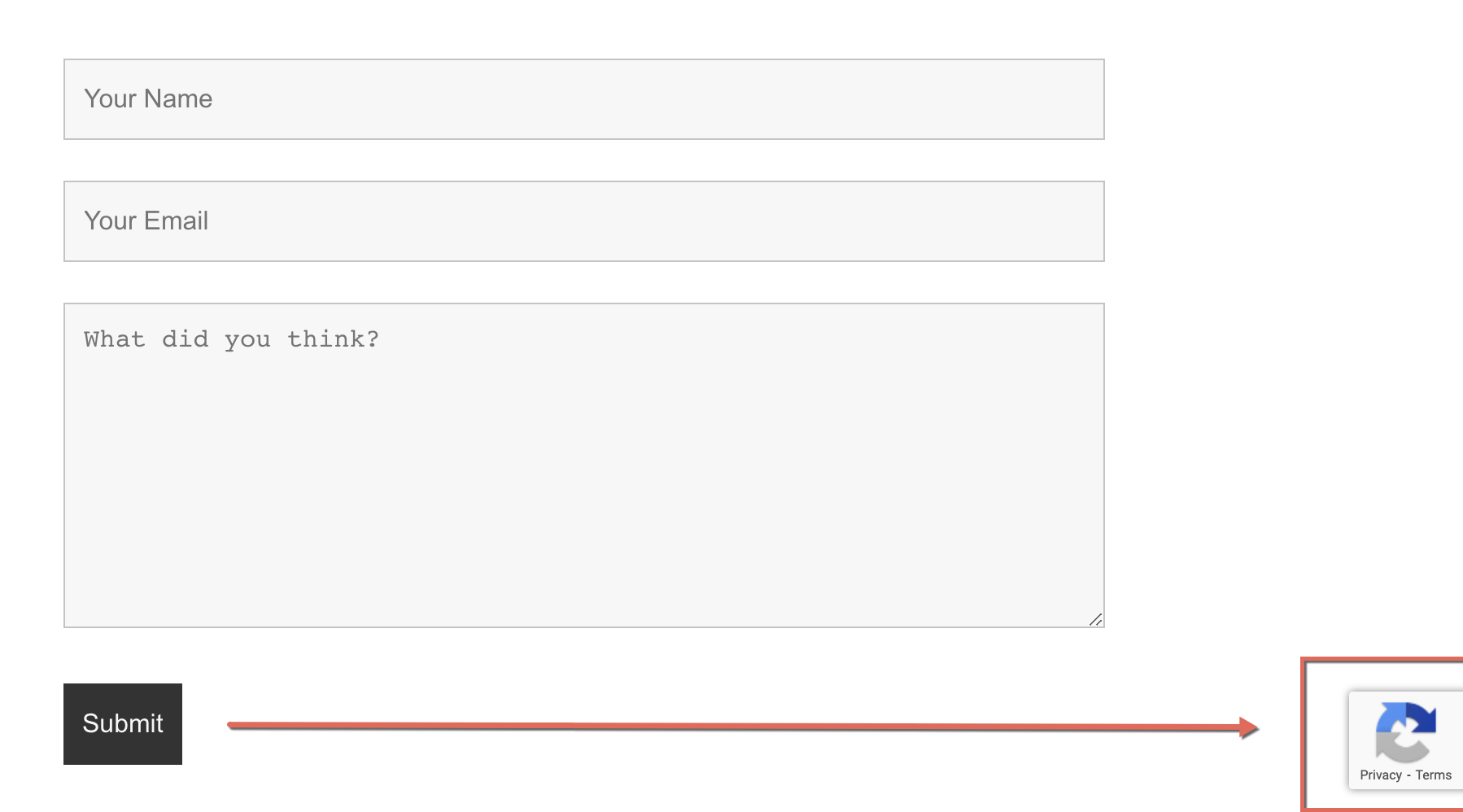1463x812 pixels.
Task: Click inside the "What did you think?" textarea
Action: pyautogui.click(x=583, y=465)
